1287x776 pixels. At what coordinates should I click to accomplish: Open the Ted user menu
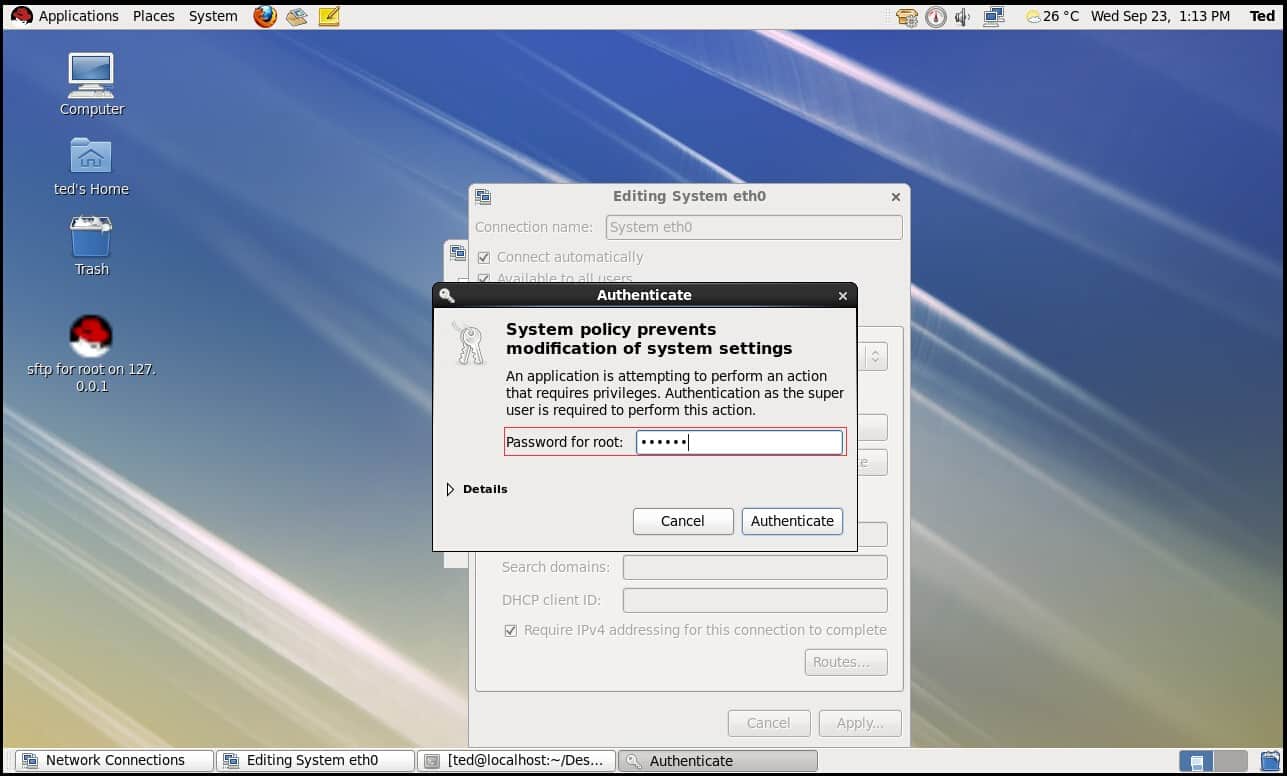(x=1262, y=16)
